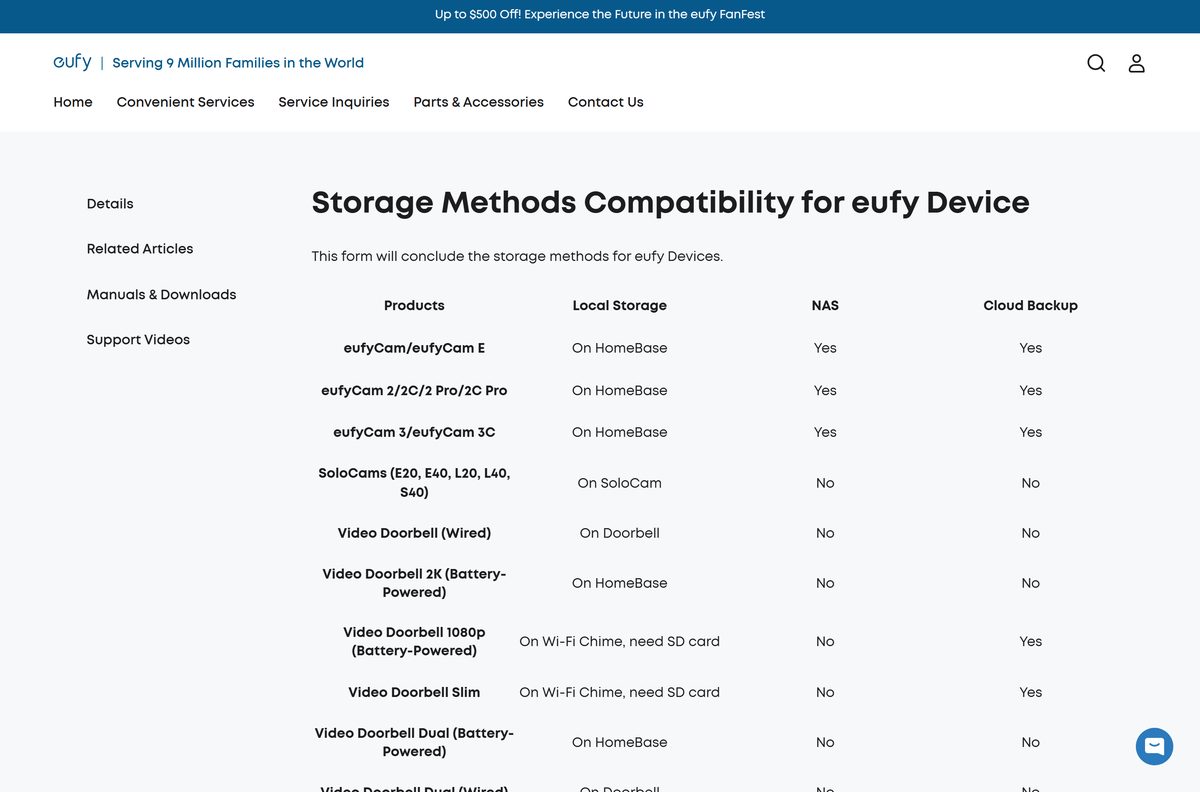
Task: Click the NAS column header
Action: [x=825, y=306]
